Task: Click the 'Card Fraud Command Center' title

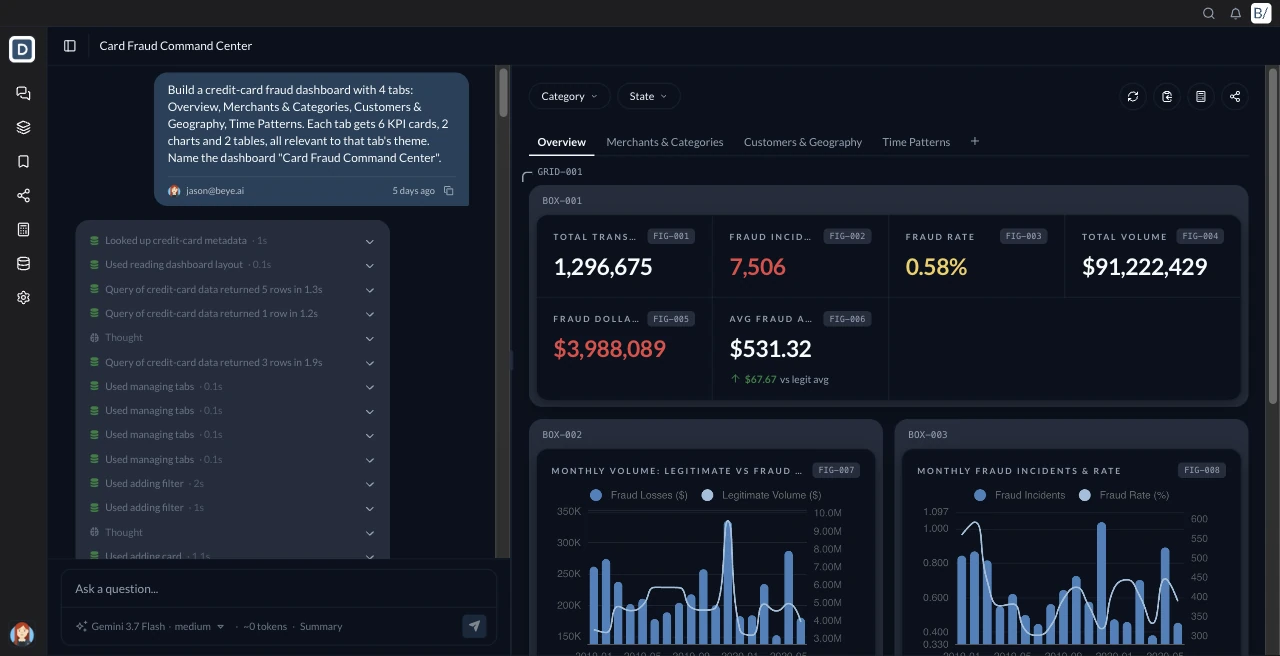Action: [176, 46]
